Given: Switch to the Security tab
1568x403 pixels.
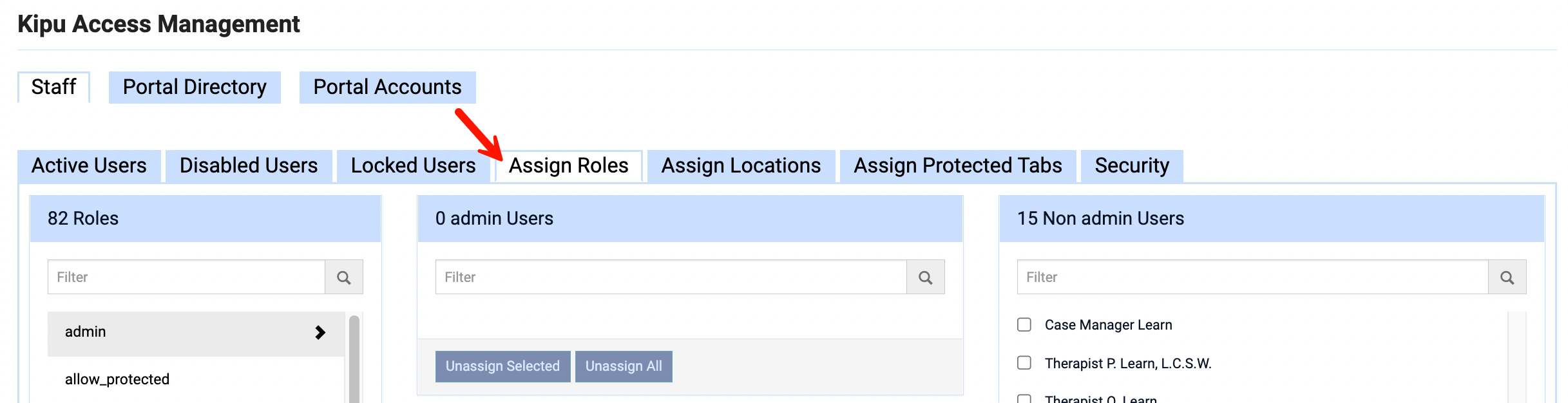Looking at the screenshot, I should click(x=1131, y=165).
